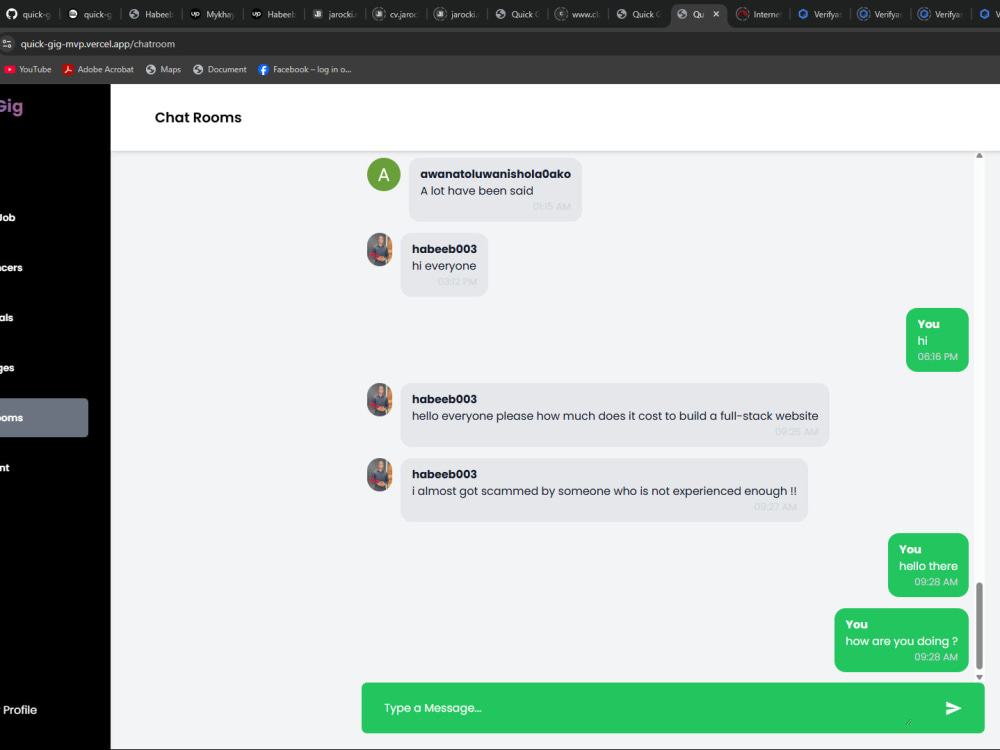Click habeeb003 name above the scammed message
Screen dimensions: 1000x750
coord(444,474)
